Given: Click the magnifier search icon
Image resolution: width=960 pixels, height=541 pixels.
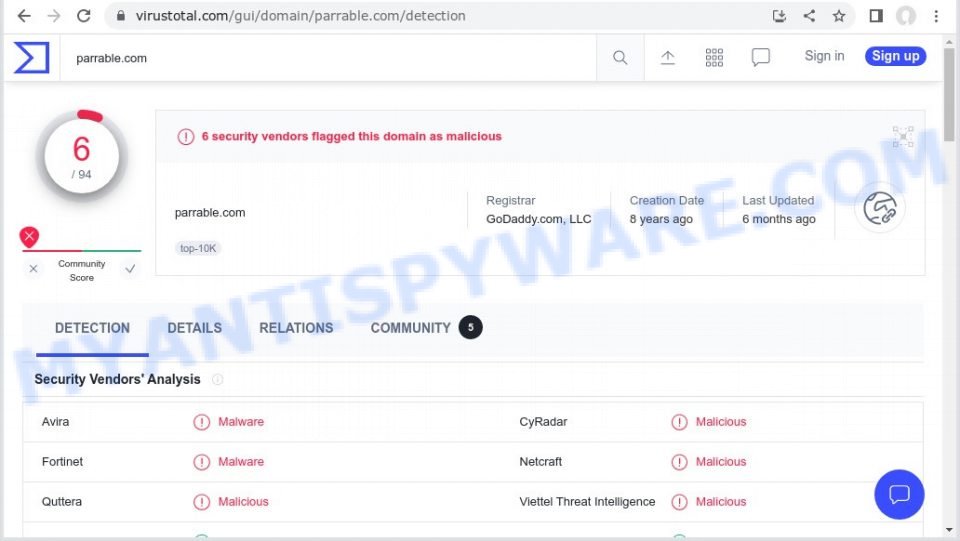Looking at the screenshot, I should coord(620,58).
